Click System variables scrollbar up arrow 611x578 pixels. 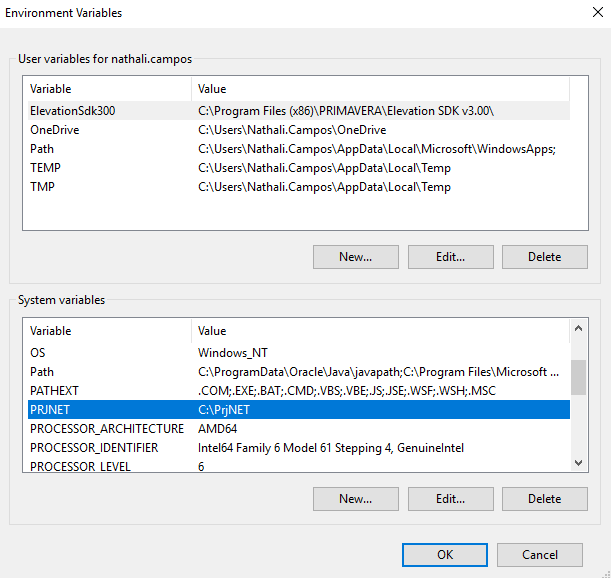coord(579,328)
